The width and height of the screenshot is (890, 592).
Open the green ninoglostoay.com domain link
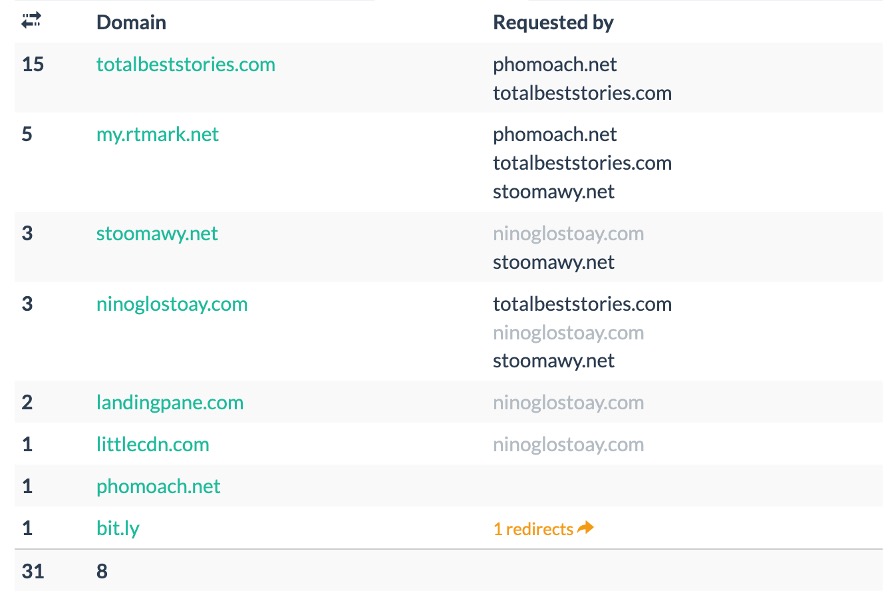click(171, 304)
